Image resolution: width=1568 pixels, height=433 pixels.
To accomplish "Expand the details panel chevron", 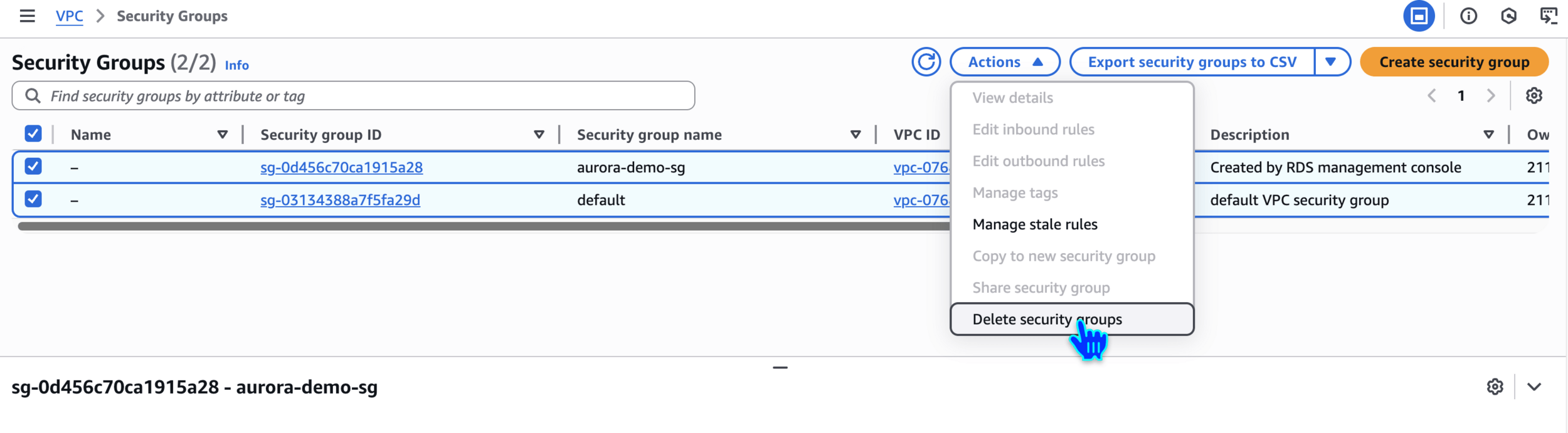I will (x=1534, y=387).
